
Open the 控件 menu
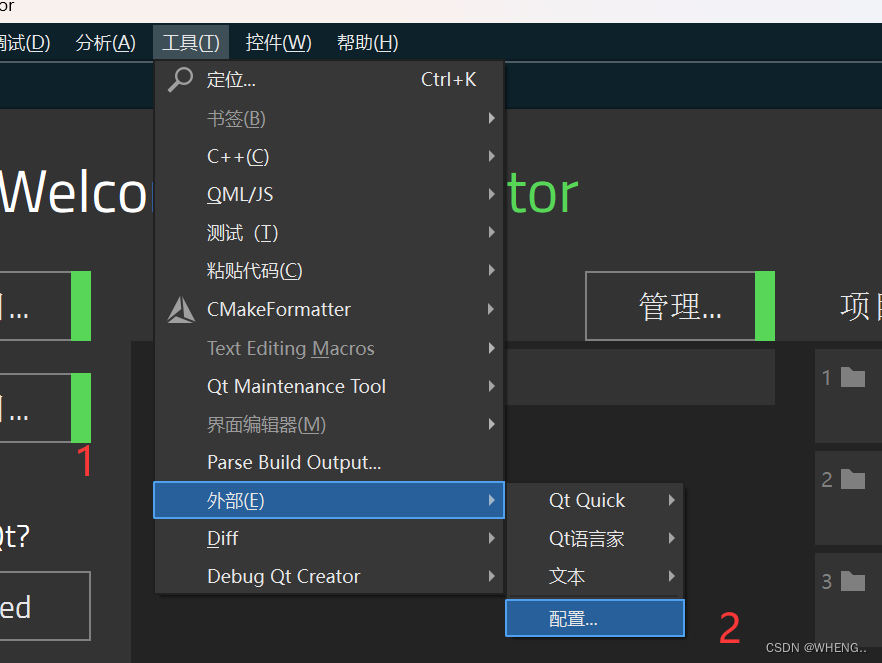(x=280, y=42)
